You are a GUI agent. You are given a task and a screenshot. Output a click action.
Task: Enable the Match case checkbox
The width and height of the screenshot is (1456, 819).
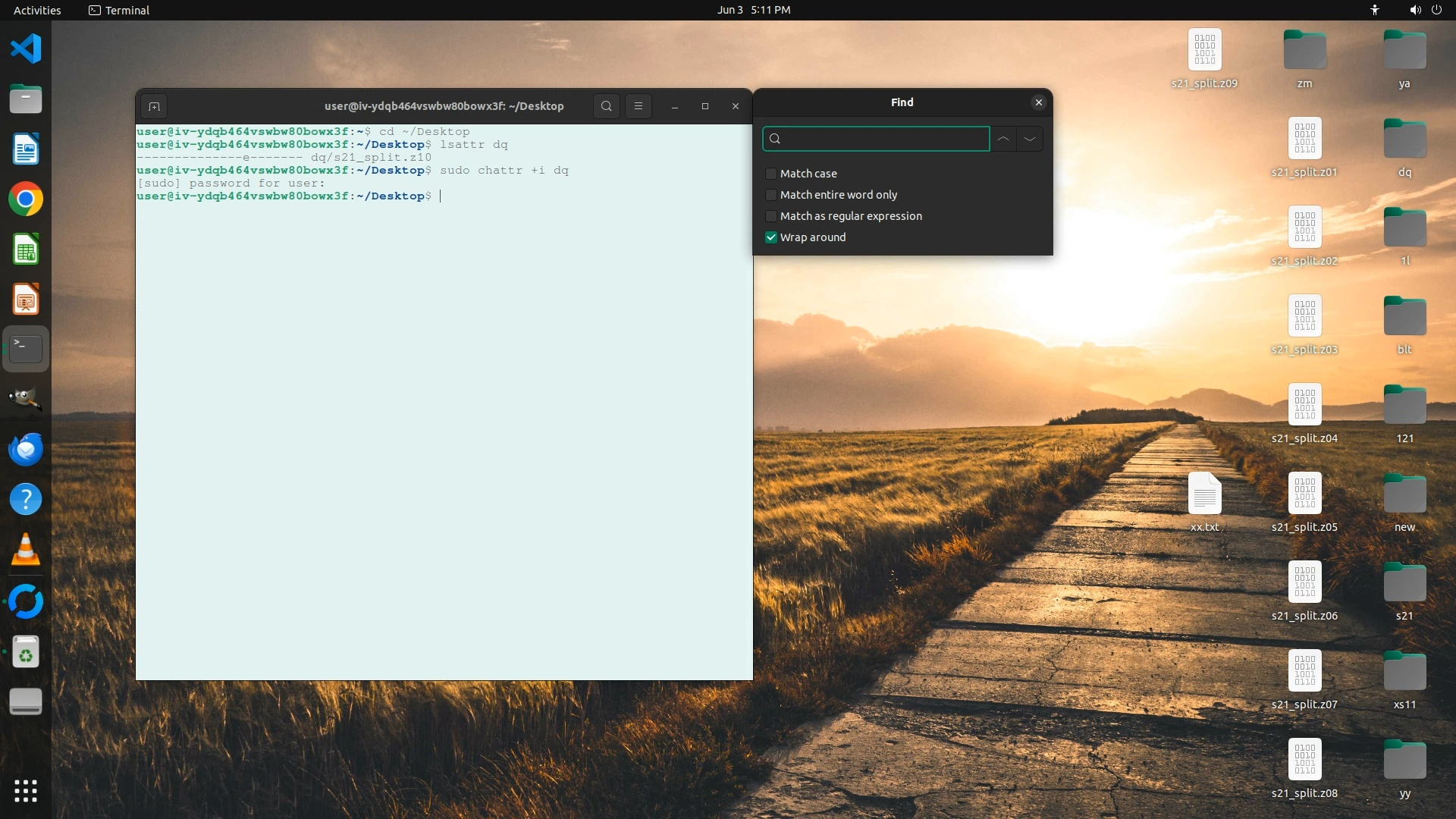[771, 174]
